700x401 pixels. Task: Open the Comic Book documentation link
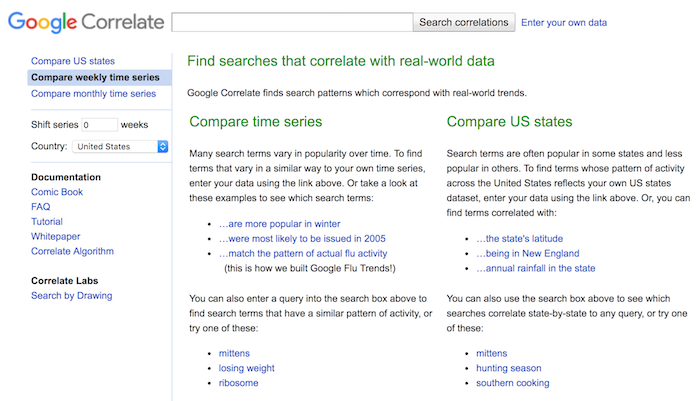point(57,192)
